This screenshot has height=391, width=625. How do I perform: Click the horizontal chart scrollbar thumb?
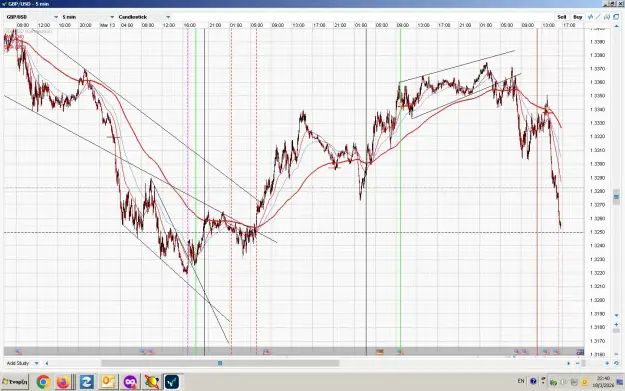[x=220, y=363]
